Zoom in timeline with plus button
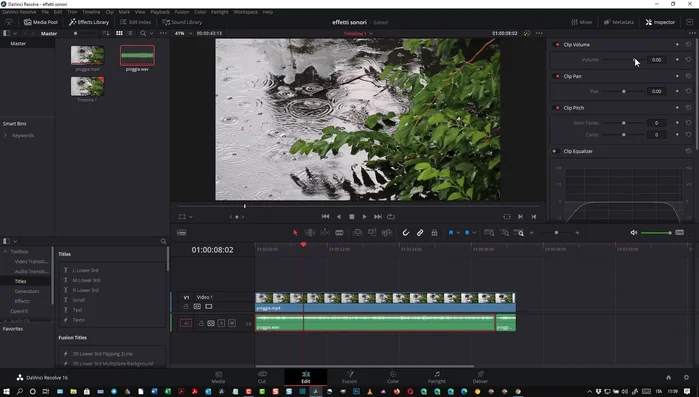 click(577, 233)
